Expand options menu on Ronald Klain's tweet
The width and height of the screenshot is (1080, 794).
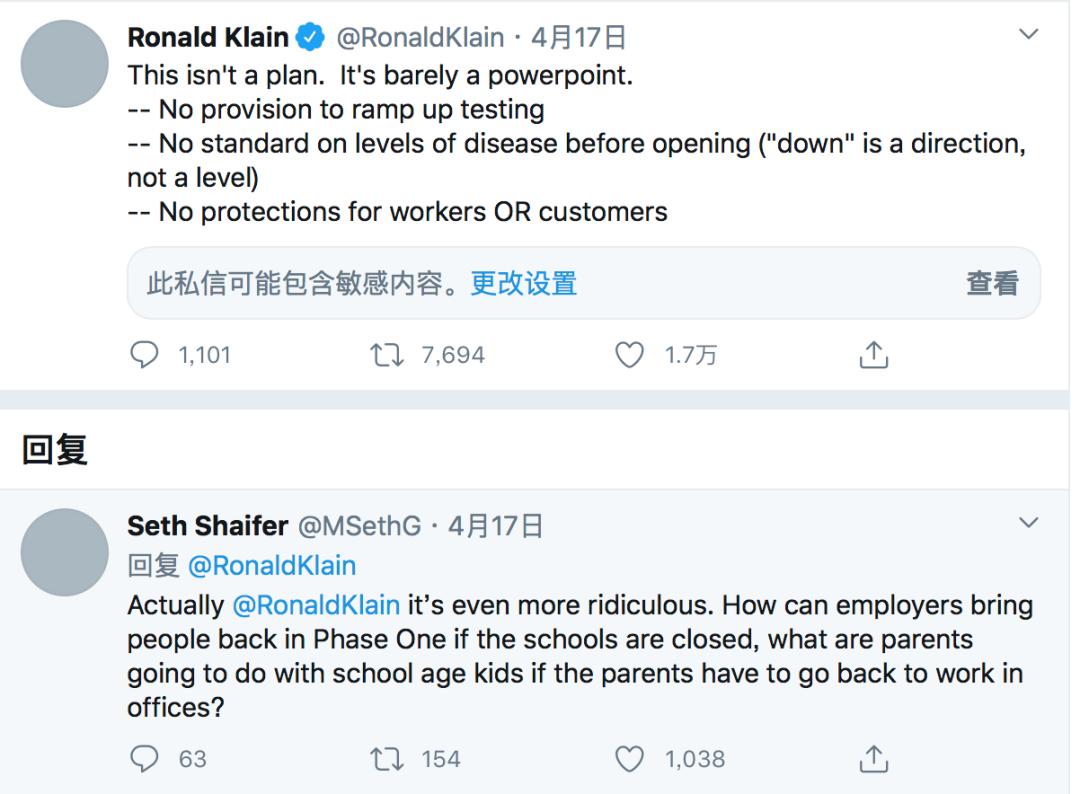(1027, 36)
